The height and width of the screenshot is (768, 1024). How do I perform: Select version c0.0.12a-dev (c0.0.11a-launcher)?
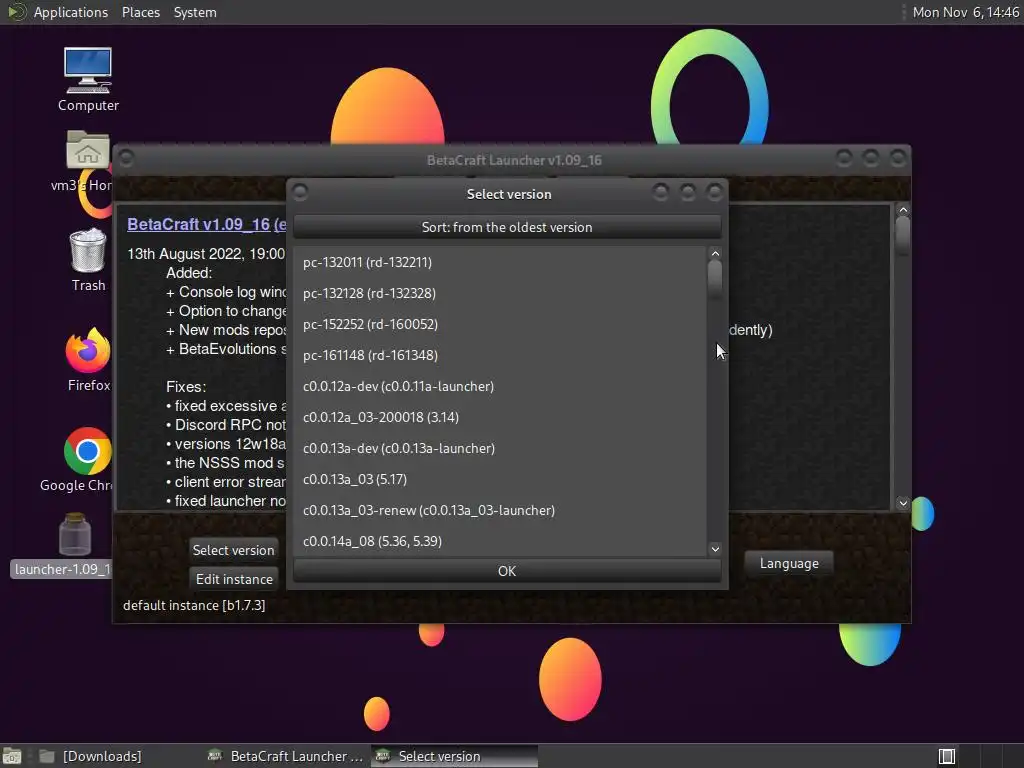500,387
